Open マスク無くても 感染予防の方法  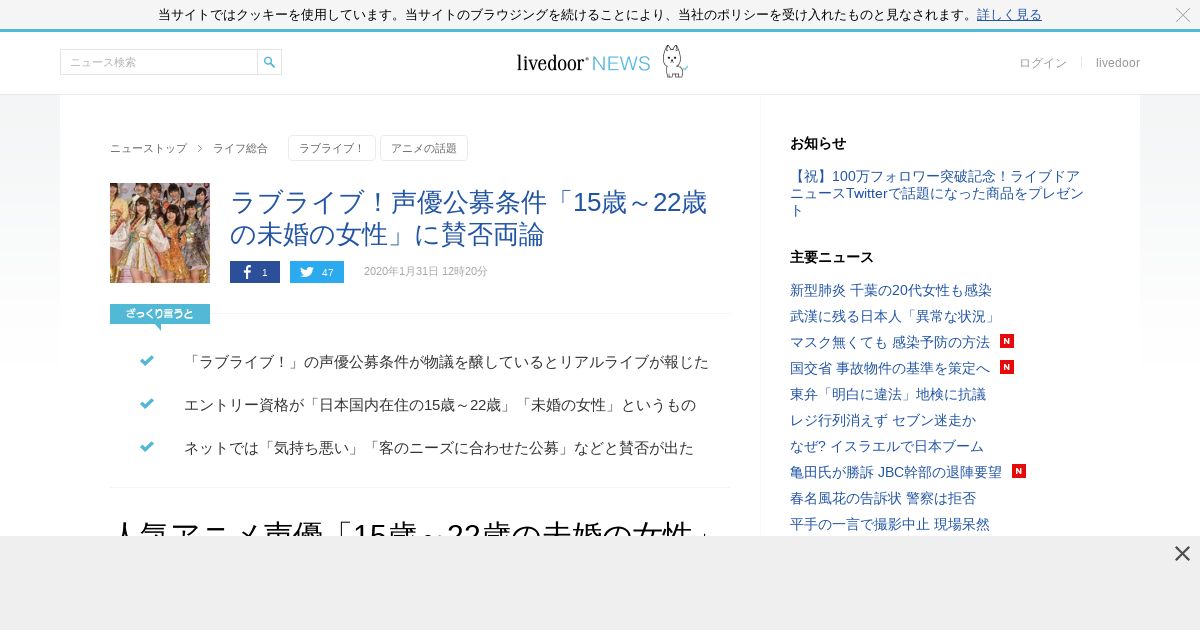890,342
